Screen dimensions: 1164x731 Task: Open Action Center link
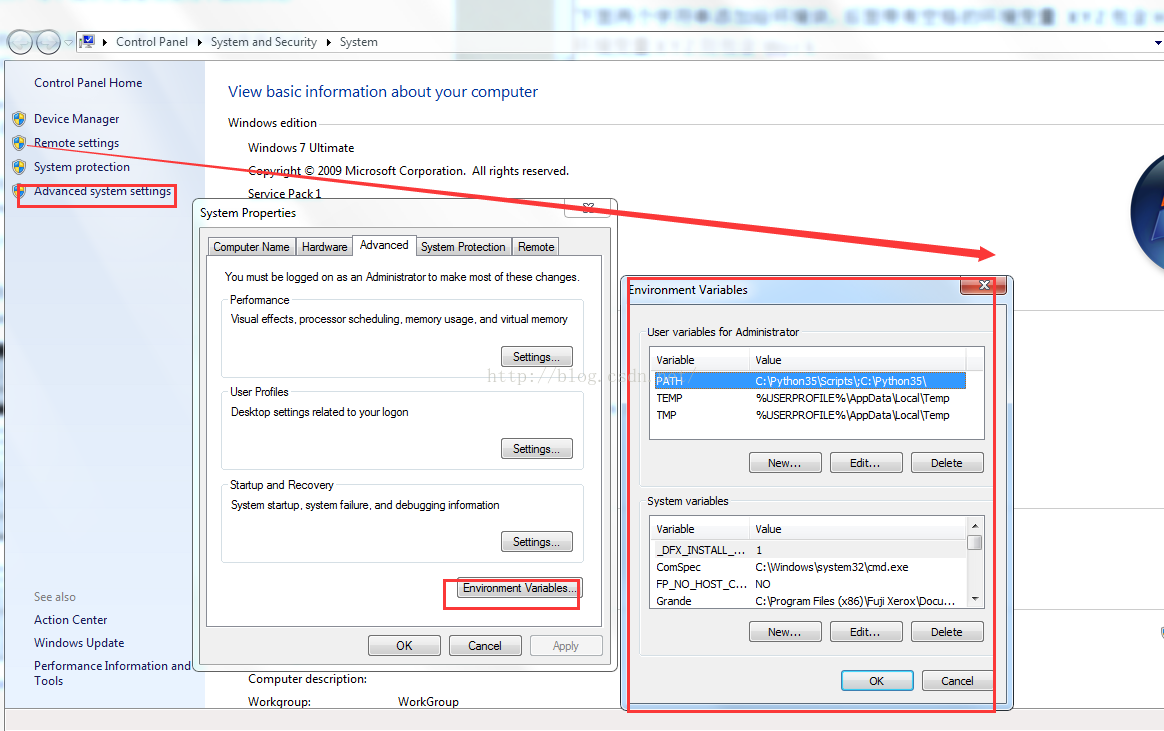tap(71, 620)
